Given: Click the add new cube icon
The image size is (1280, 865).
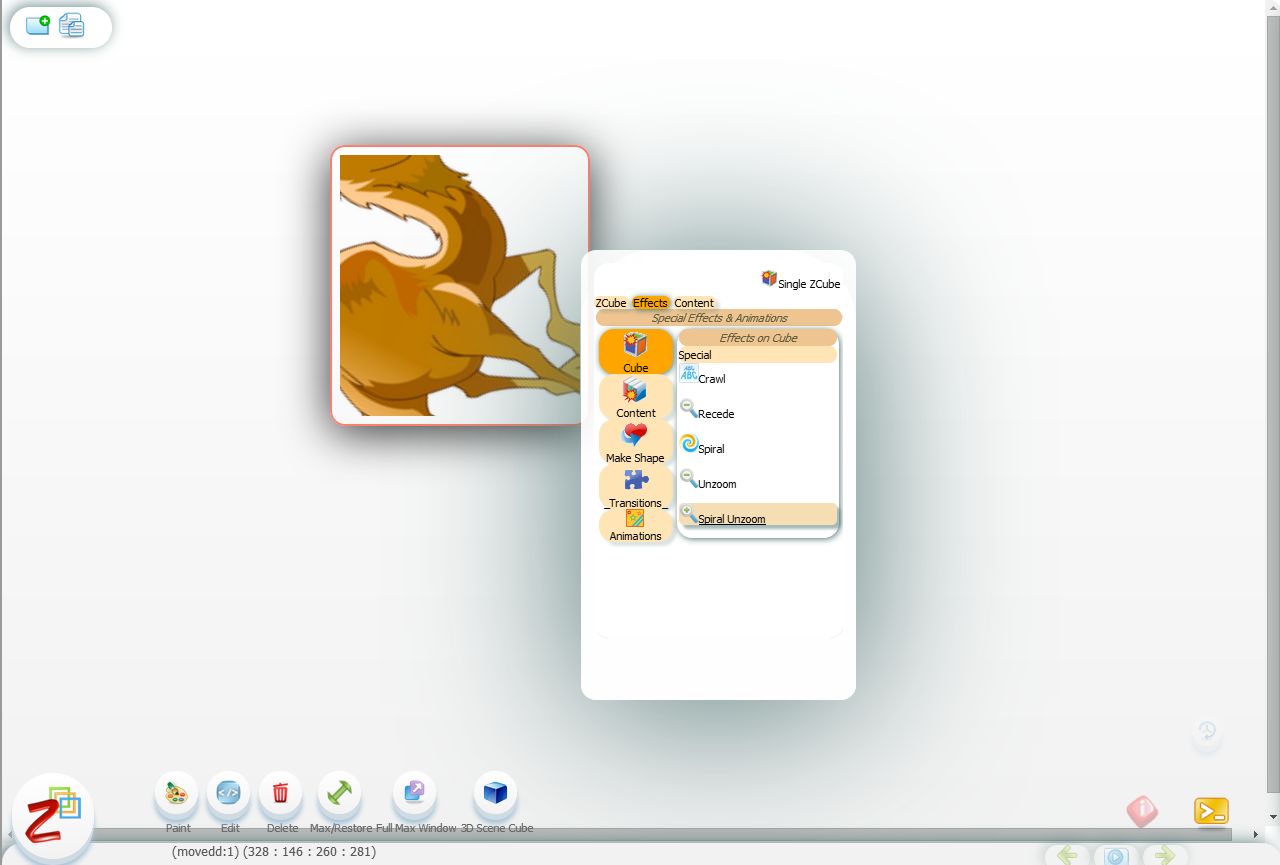Looking at the screenshot, I should pos(38,26).
